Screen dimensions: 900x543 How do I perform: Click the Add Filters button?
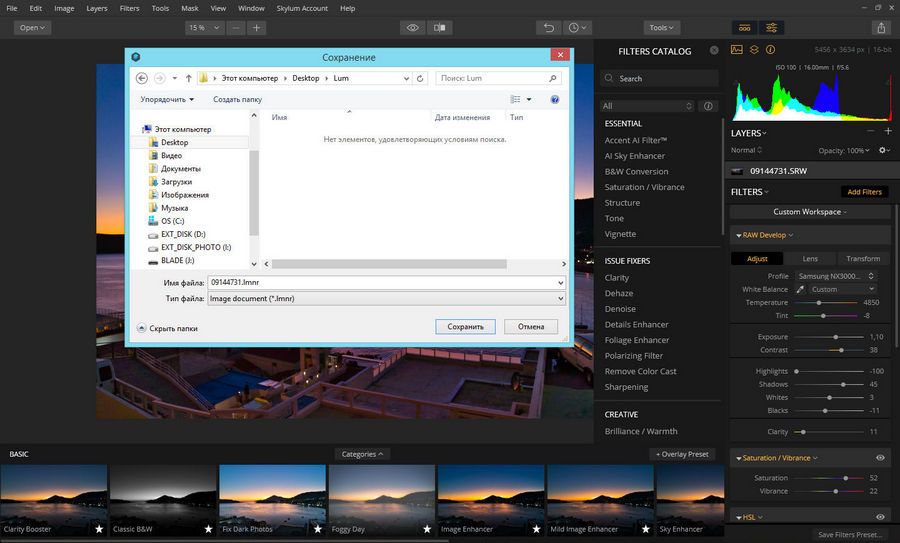(864, 192)
